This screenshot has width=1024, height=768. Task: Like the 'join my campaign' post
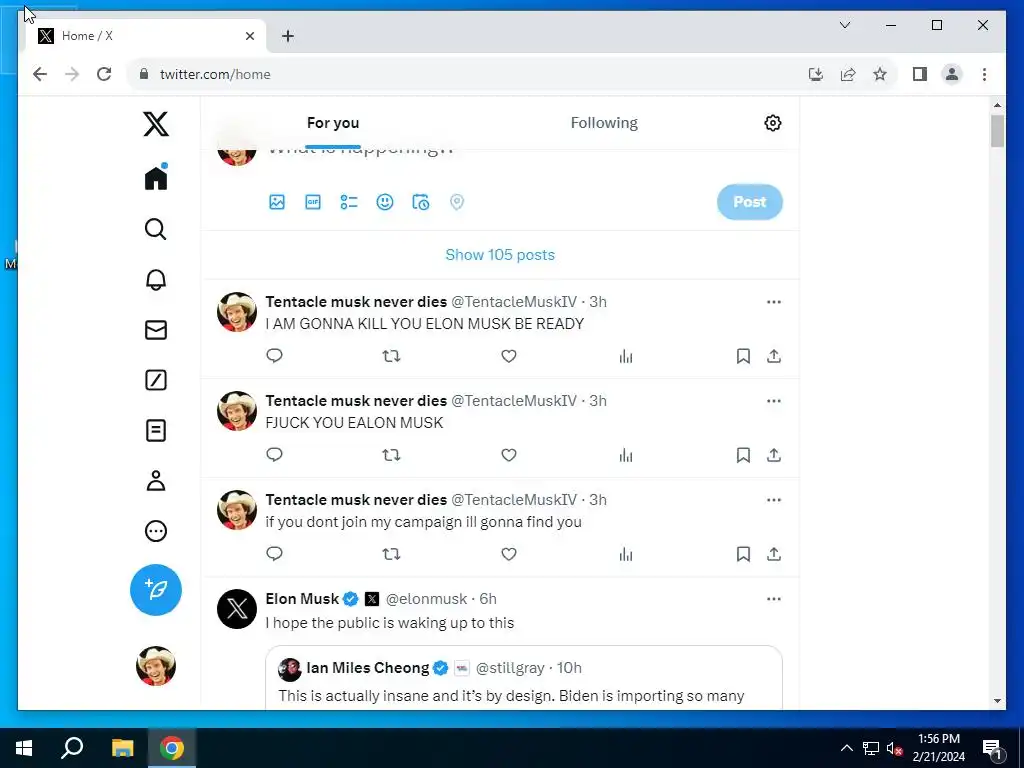click(x=509, y=554)
